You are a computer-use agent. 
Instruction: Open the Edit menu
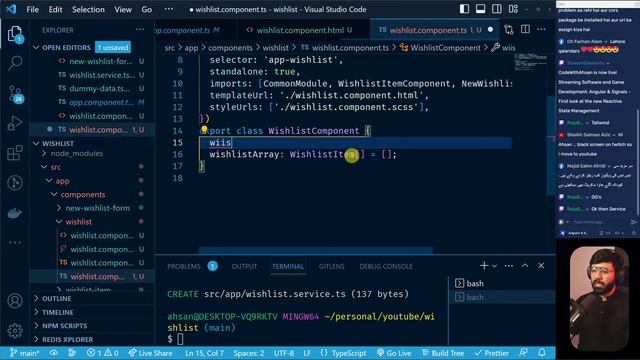pos(55,9)
